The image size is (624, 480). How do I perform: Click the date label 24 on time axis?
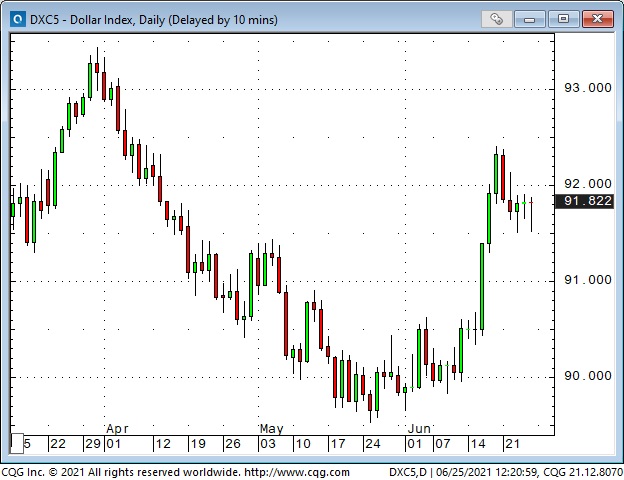(372, 443)
